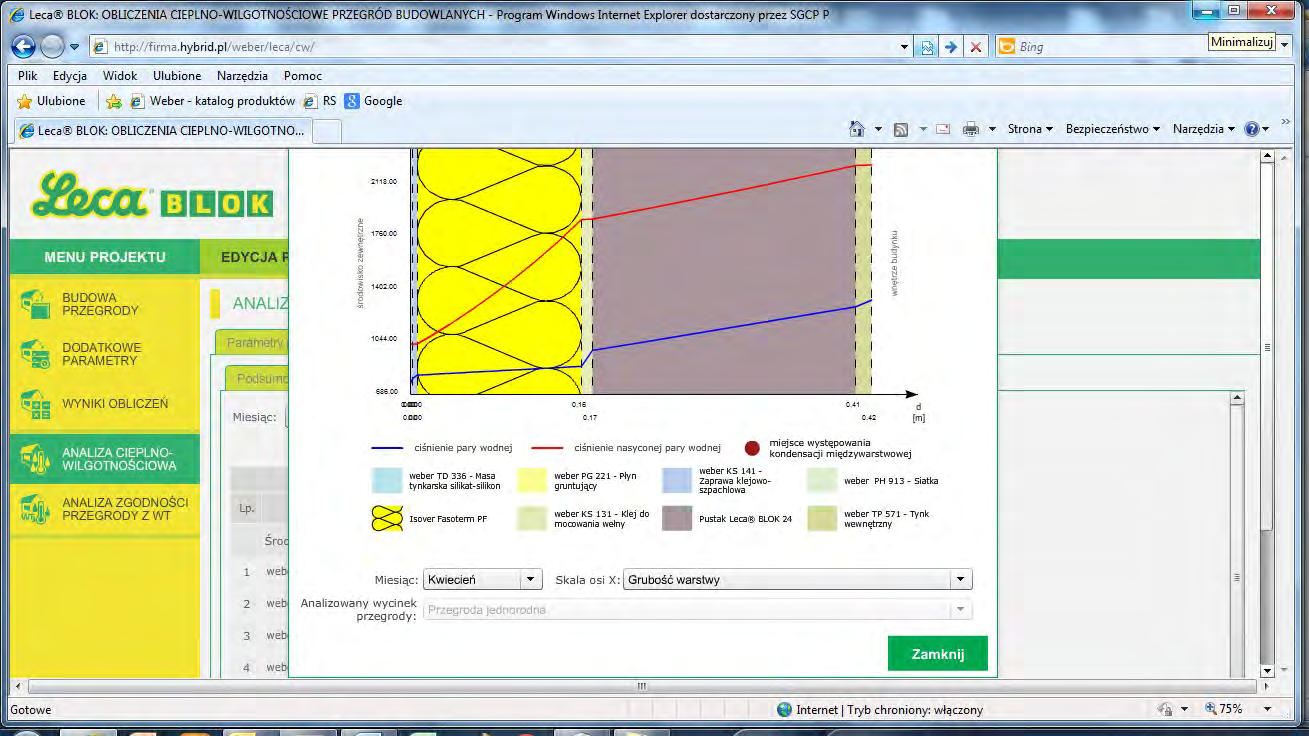The image size is (1309, 736).
Task: Click the weber KS 131 legend swatch
Action: (532, 519)
